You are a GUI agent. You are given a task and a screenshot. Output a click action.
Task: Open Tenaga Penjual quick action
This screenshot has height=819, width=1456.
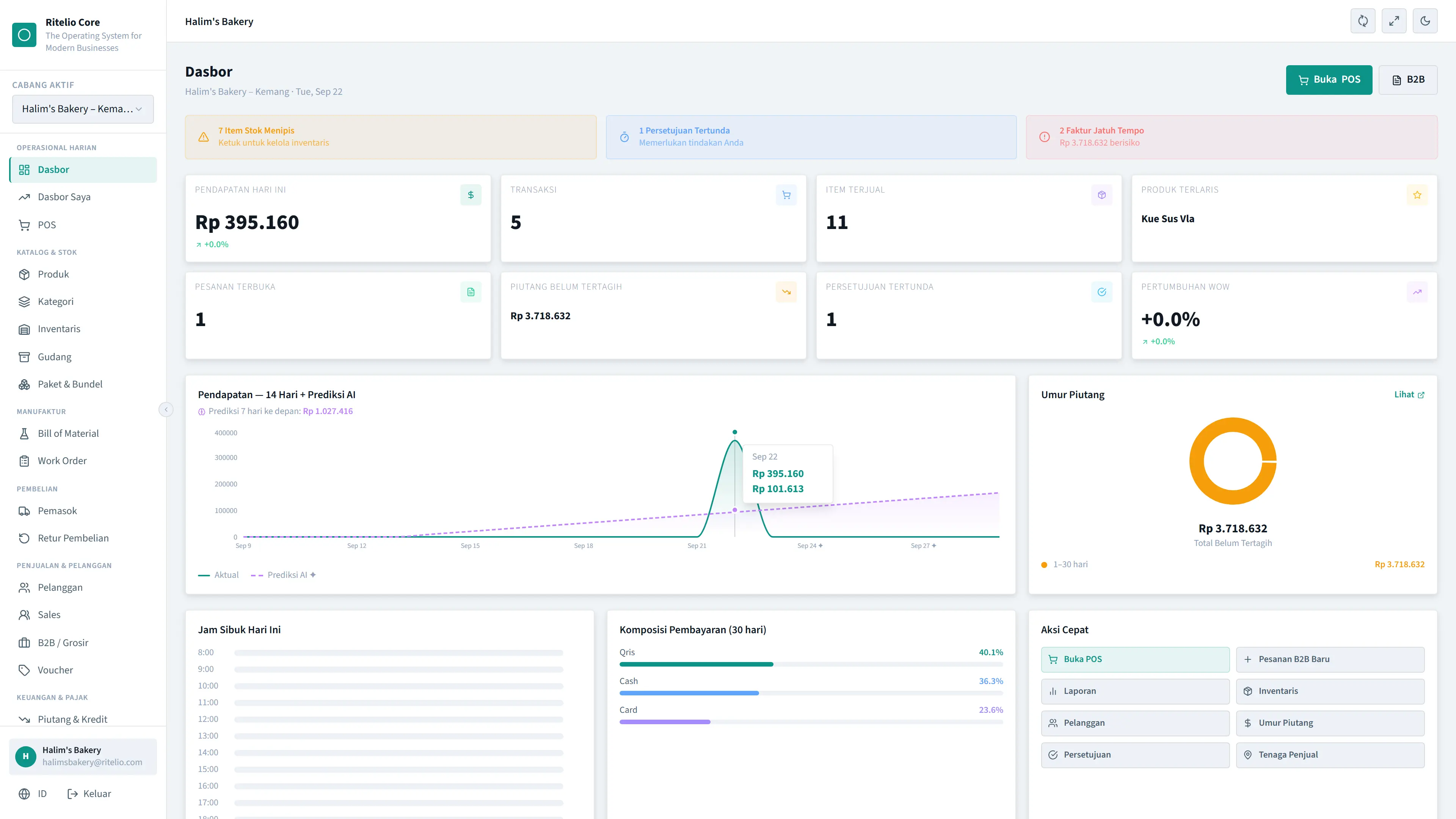(1330, 755)
